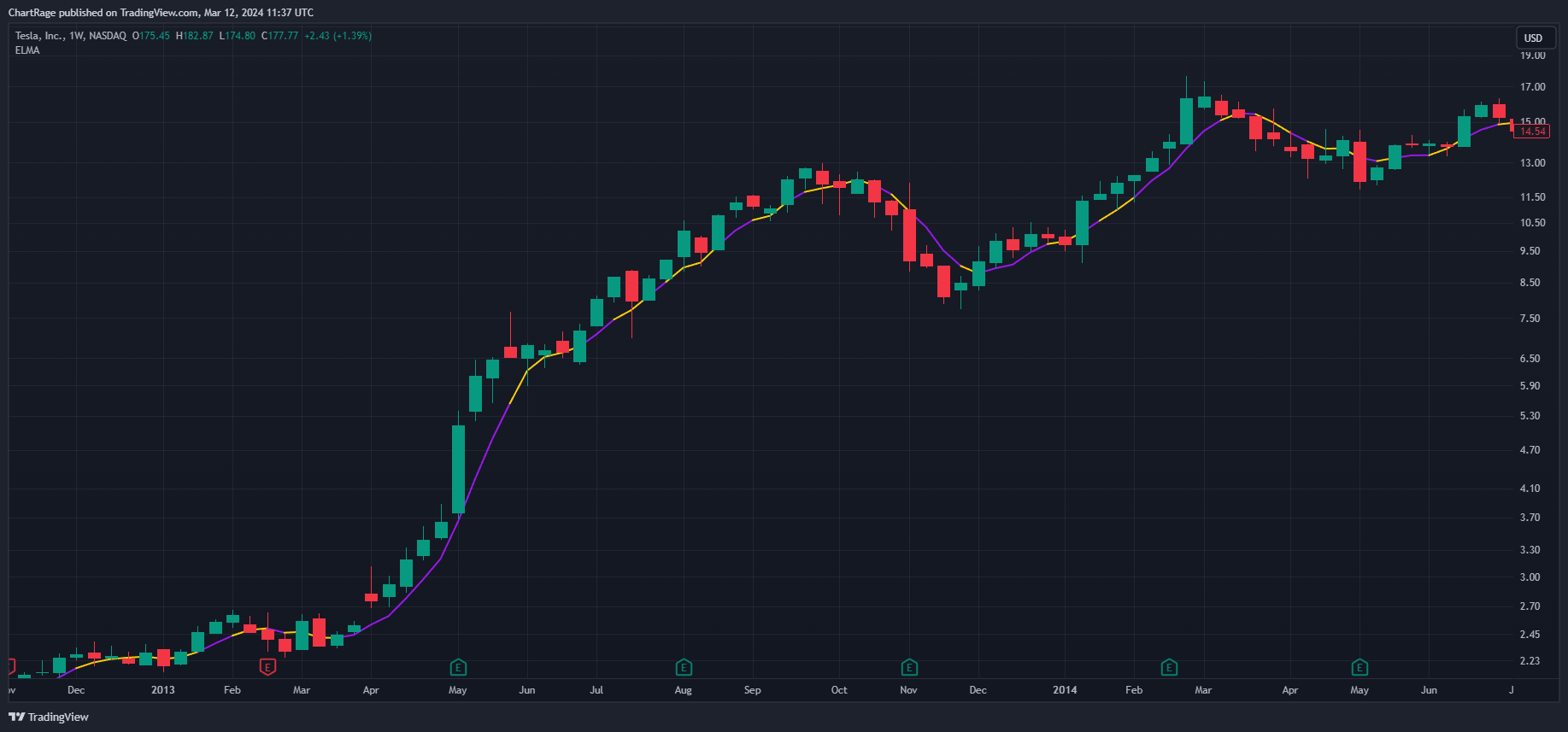The height and width of the screenshot is (732, 1568).
Task: Click the 4.10 price axis label
Action: [1530, 489]
